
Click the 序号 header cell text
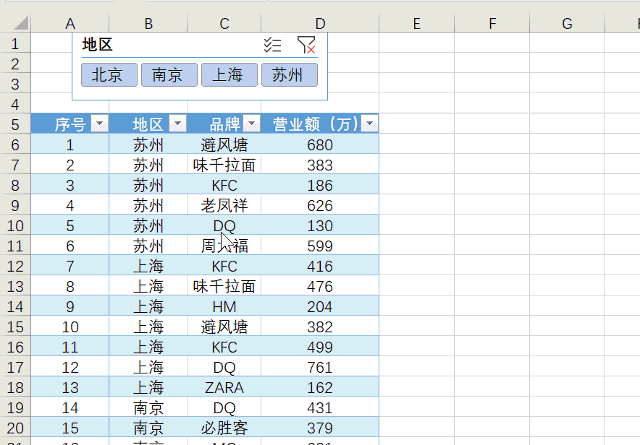tap(70, 124)
